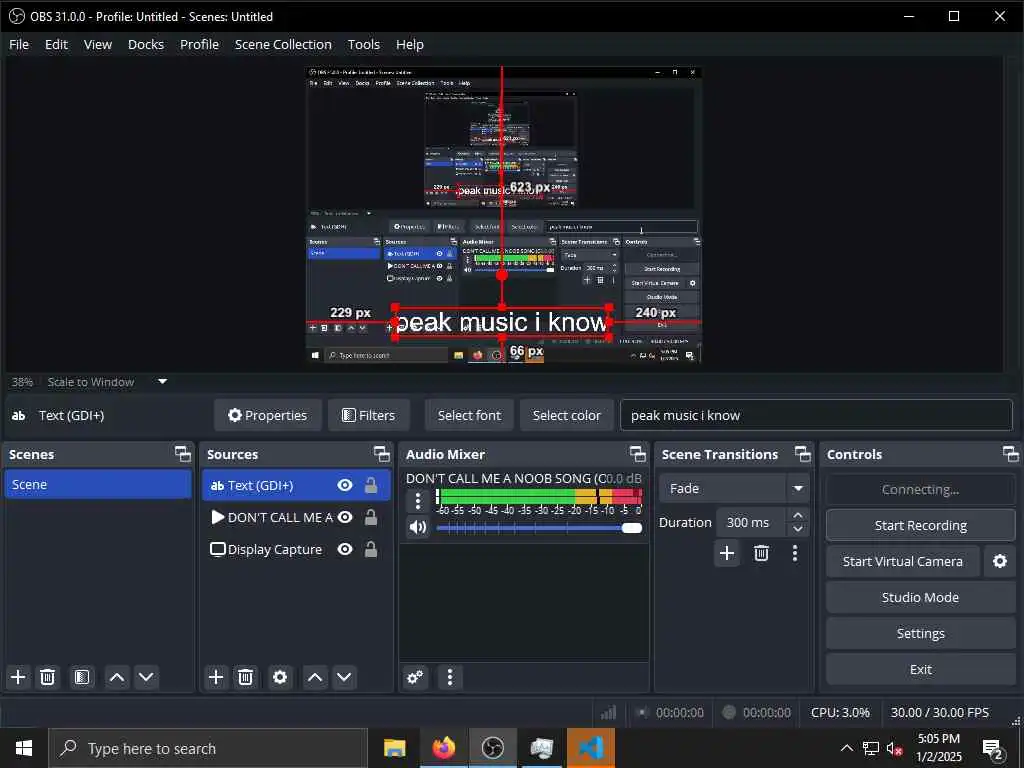Viewport: 1024px width, 768px height.
Task: Show hidden system tray icons chevron
Action: click(846, 748)
